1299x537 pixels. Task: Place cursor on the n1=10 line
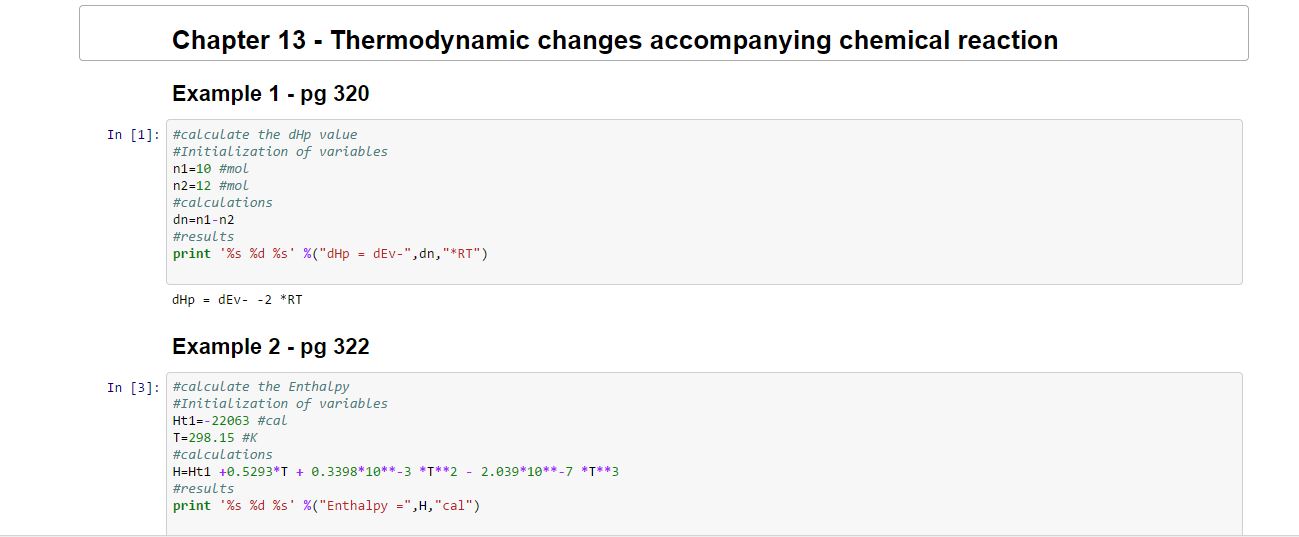(210, 169)
